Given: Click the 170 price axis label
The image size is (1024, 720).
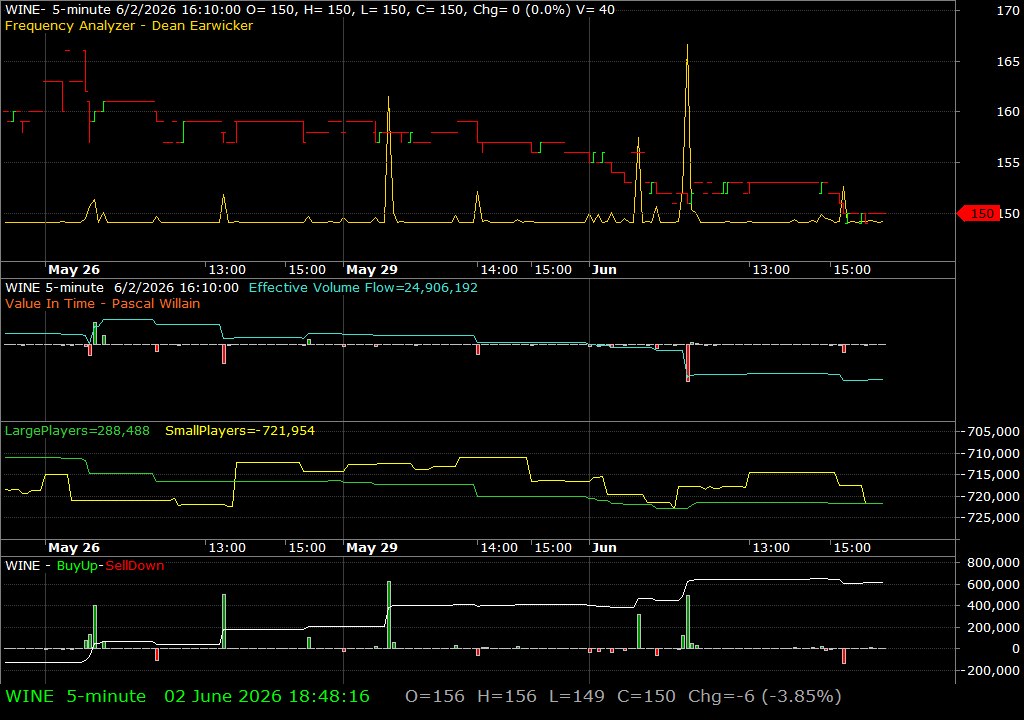Looking at the screenshot, I should [x=1008, y=10].
